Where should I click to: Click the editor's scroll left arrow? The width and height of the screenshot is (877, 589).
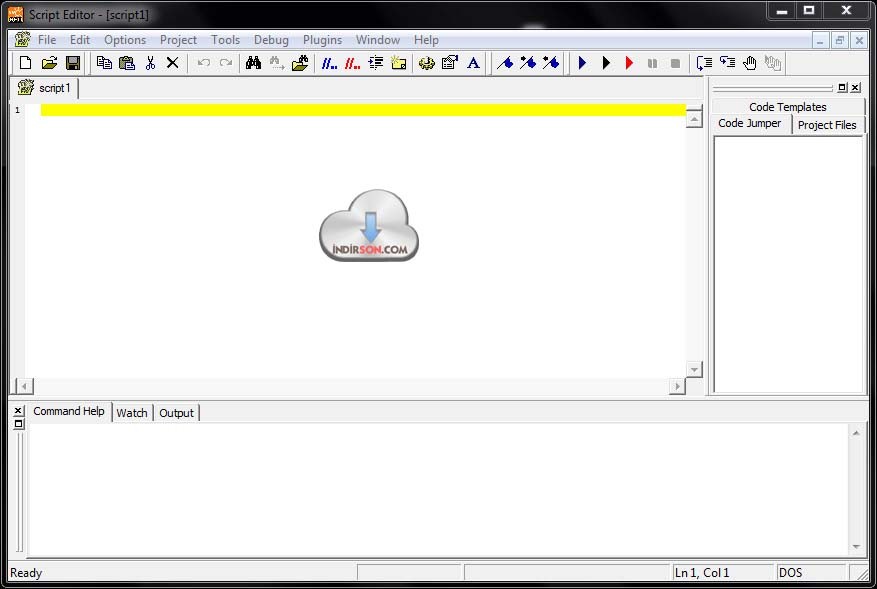pos(24,386)
